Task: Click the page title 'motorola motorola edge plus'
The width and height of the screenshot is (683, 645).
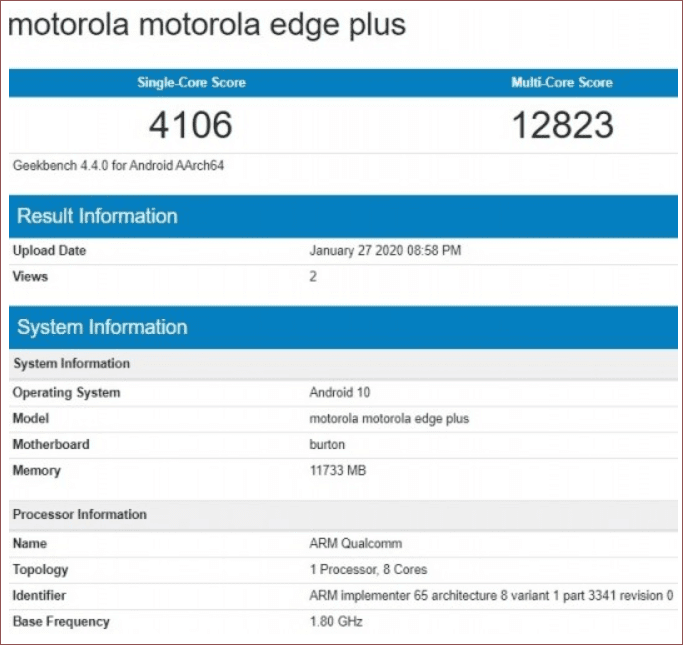Action: click(x=207, y=25)
